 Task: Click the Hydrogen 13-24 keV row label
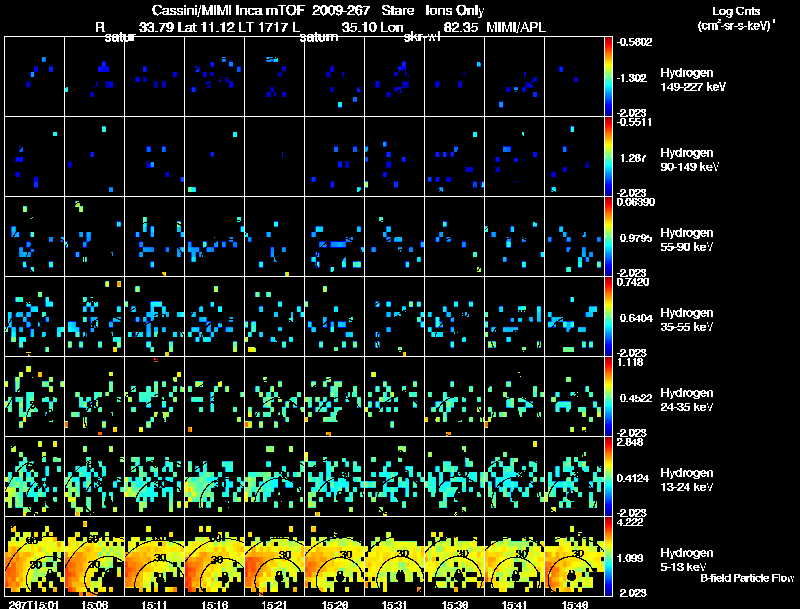point(687,480)
